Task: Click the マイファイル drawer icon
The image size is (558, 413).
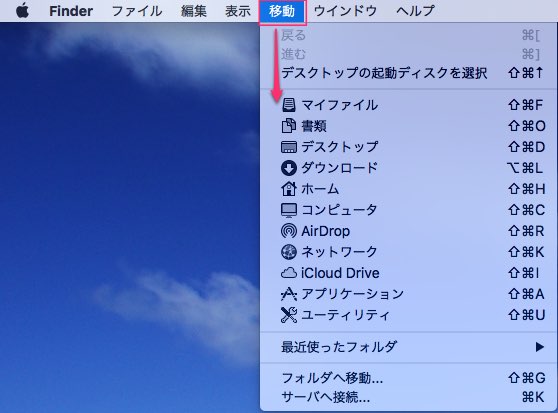Action: [x=289, y=105]
